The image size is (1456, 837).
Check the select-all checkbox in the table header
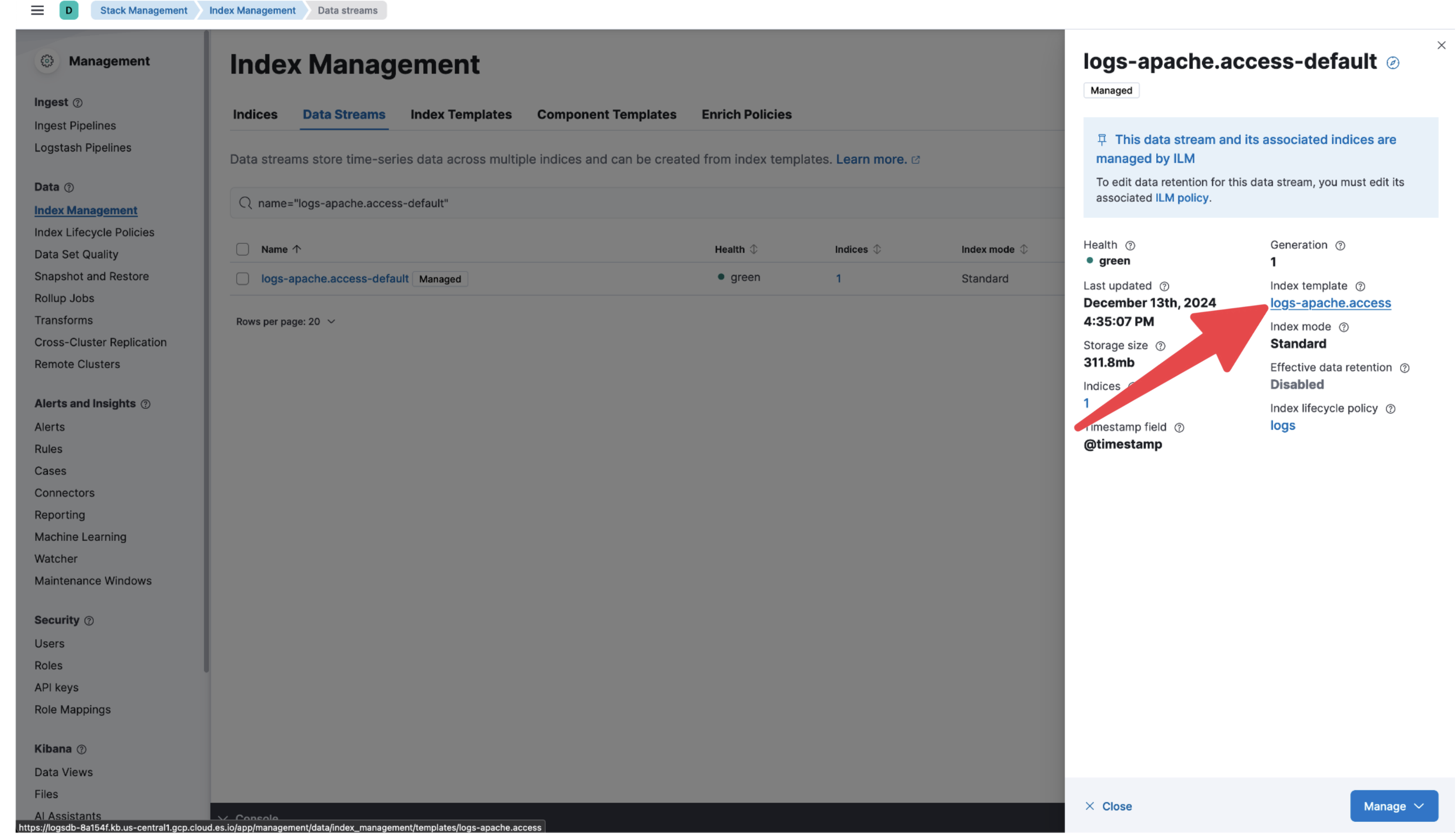242,249
